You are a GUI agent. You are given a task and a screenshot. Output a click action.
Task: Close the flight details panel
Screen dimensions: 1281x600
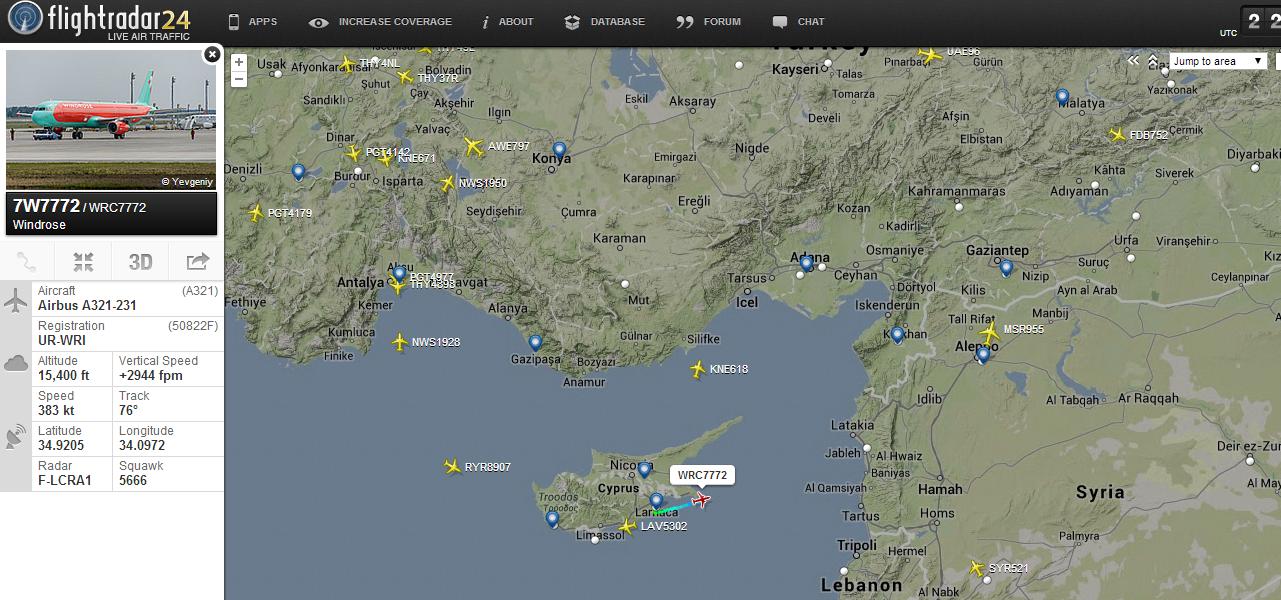pos(212,55)
